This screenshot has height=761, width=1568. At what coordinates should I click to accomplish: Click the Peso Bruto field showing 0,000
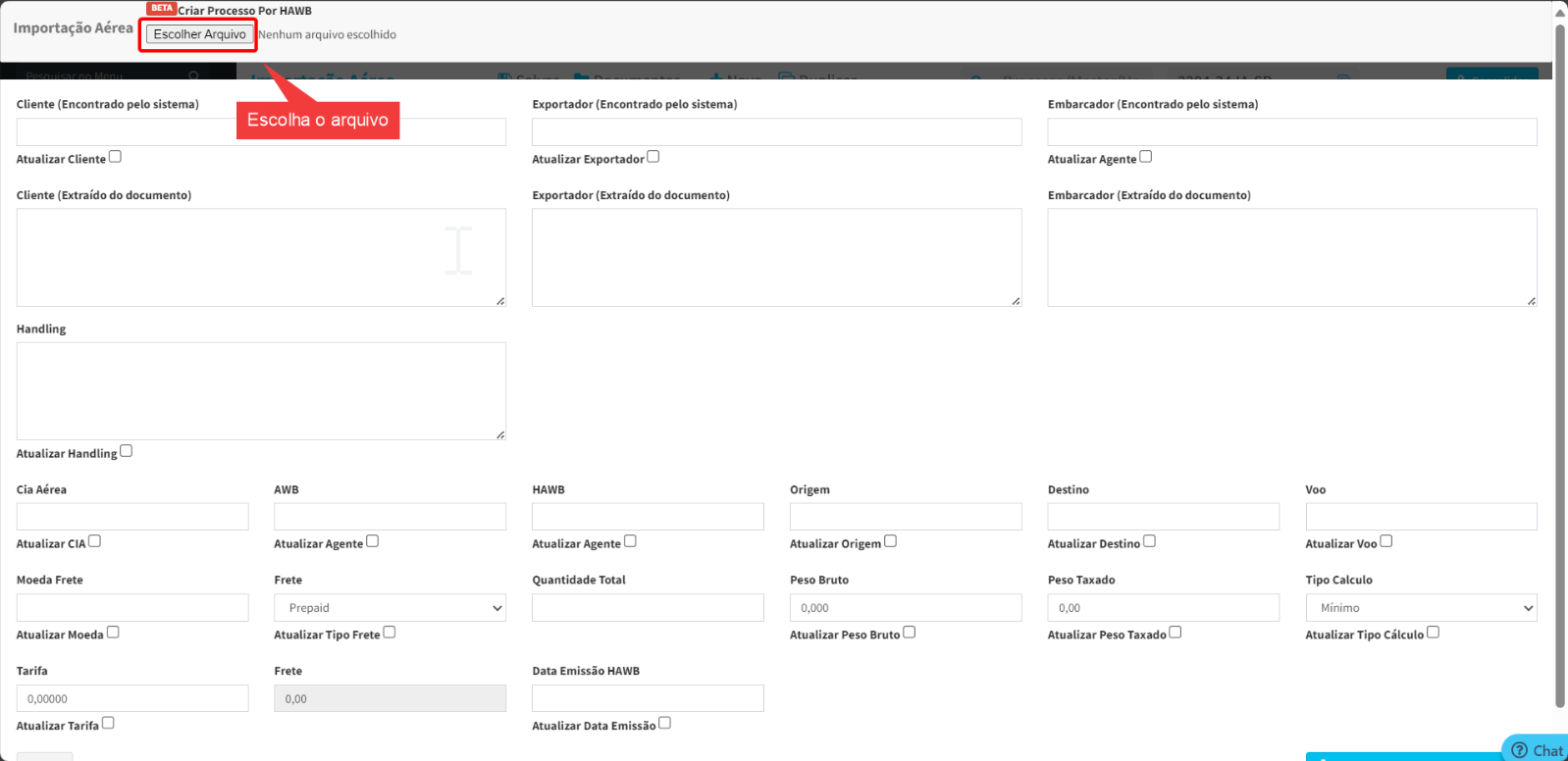click(906, 608)
